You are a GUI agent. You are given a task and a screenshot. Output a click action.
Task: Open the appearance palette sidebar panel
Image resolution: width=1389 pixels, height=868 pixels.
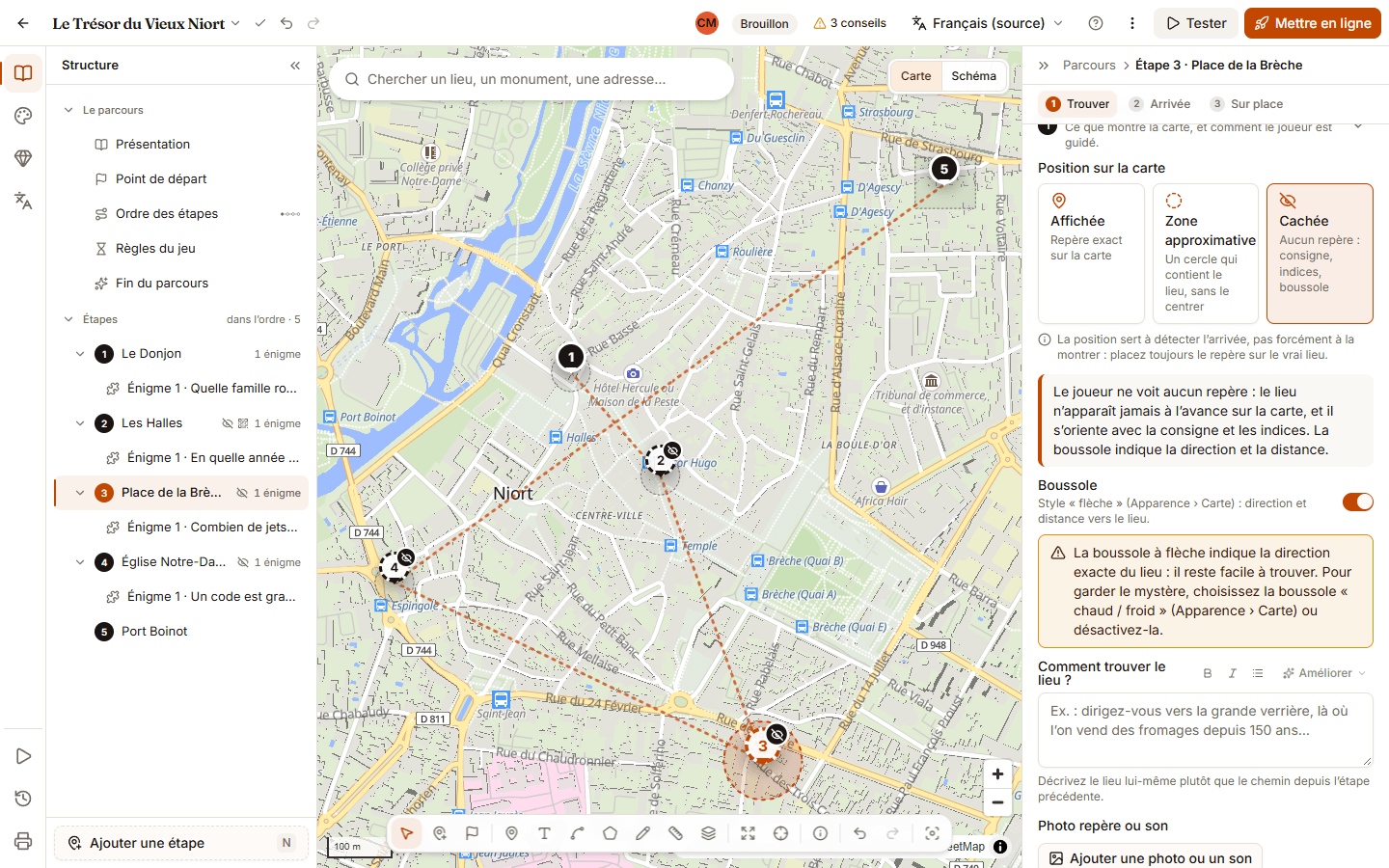click(x=23, y=116)
